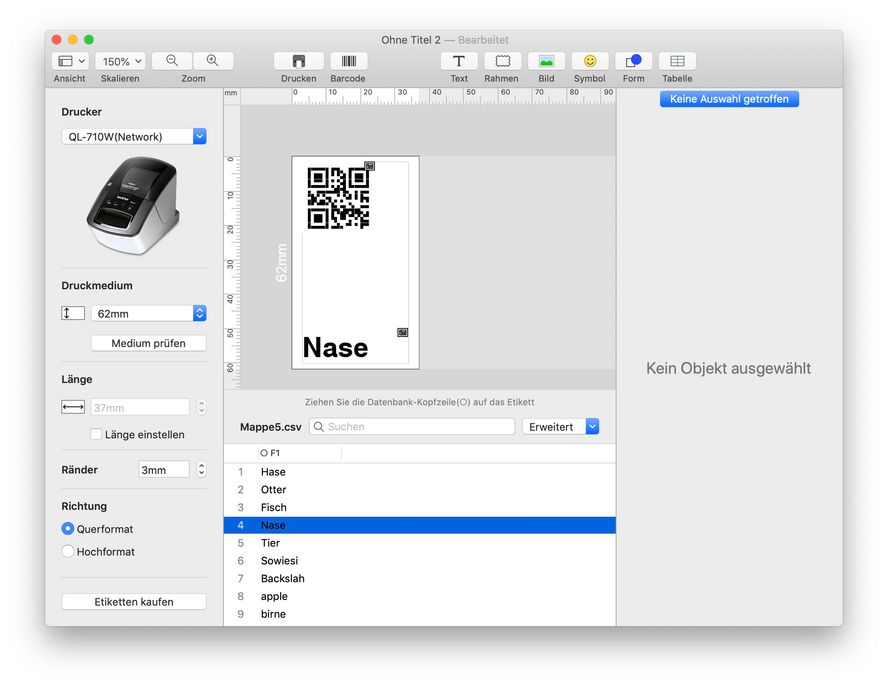This screenshot has height=686, width=888.
Task: Select the Sowiesi row in the list
Action: (420, 560)
